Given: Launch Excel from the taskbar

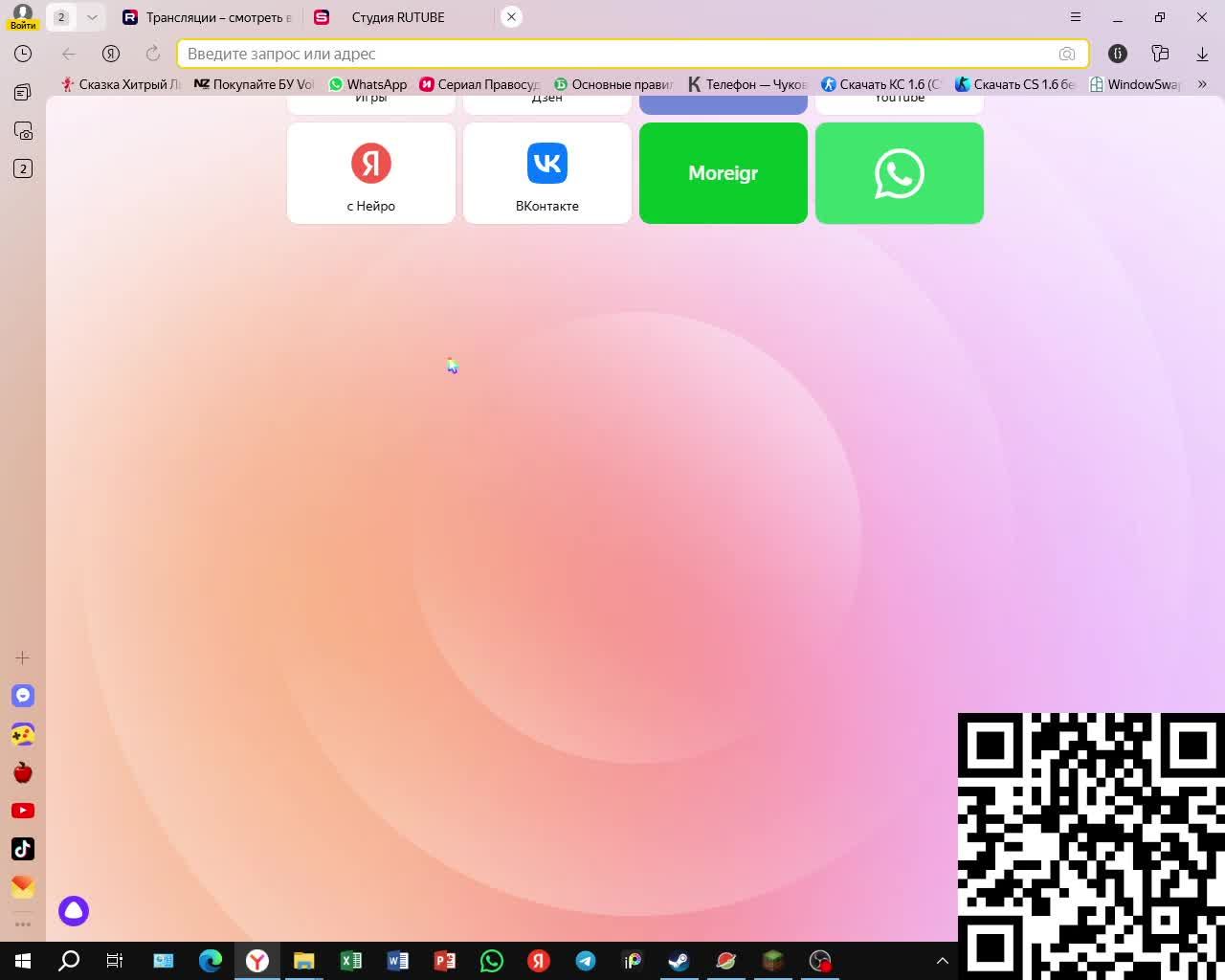Looking at the screenshot, I should point(351,961).
